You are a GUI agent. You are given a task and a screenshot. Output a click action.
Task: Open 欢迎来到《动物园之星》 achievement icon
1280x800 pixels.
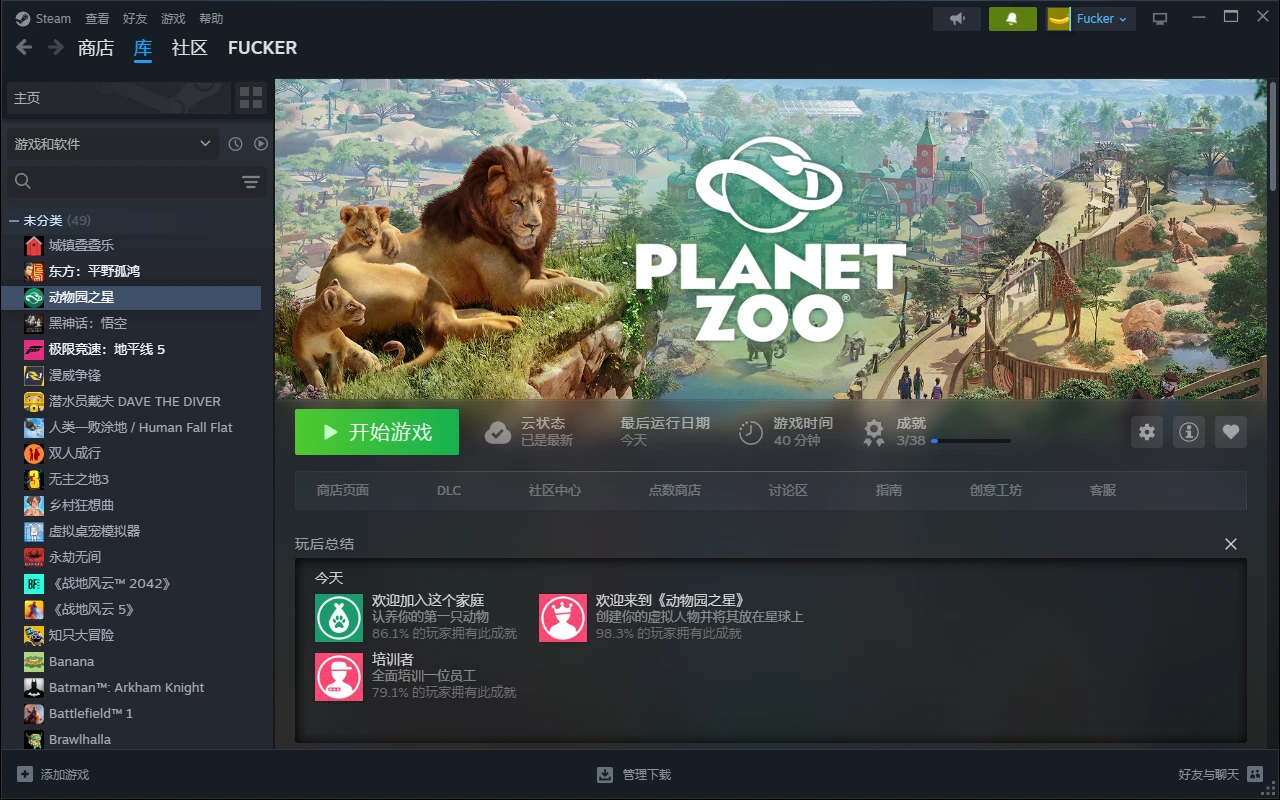(563, 618)
